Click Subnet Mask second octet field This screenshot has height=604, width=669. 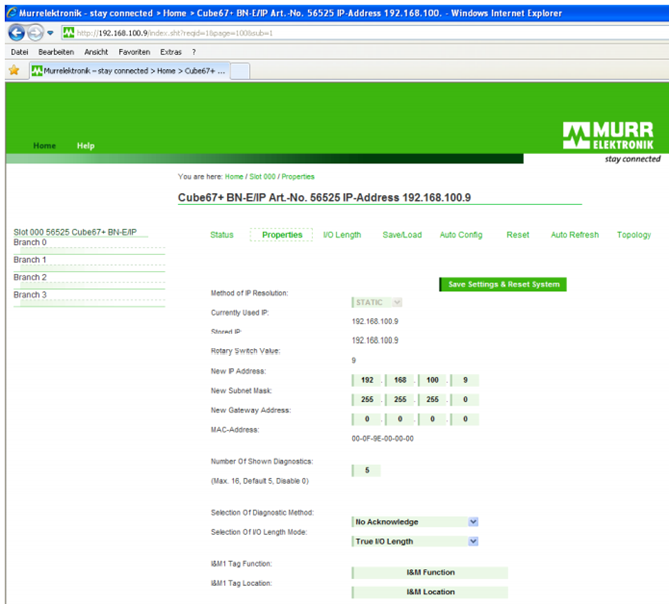coord(399,400)
